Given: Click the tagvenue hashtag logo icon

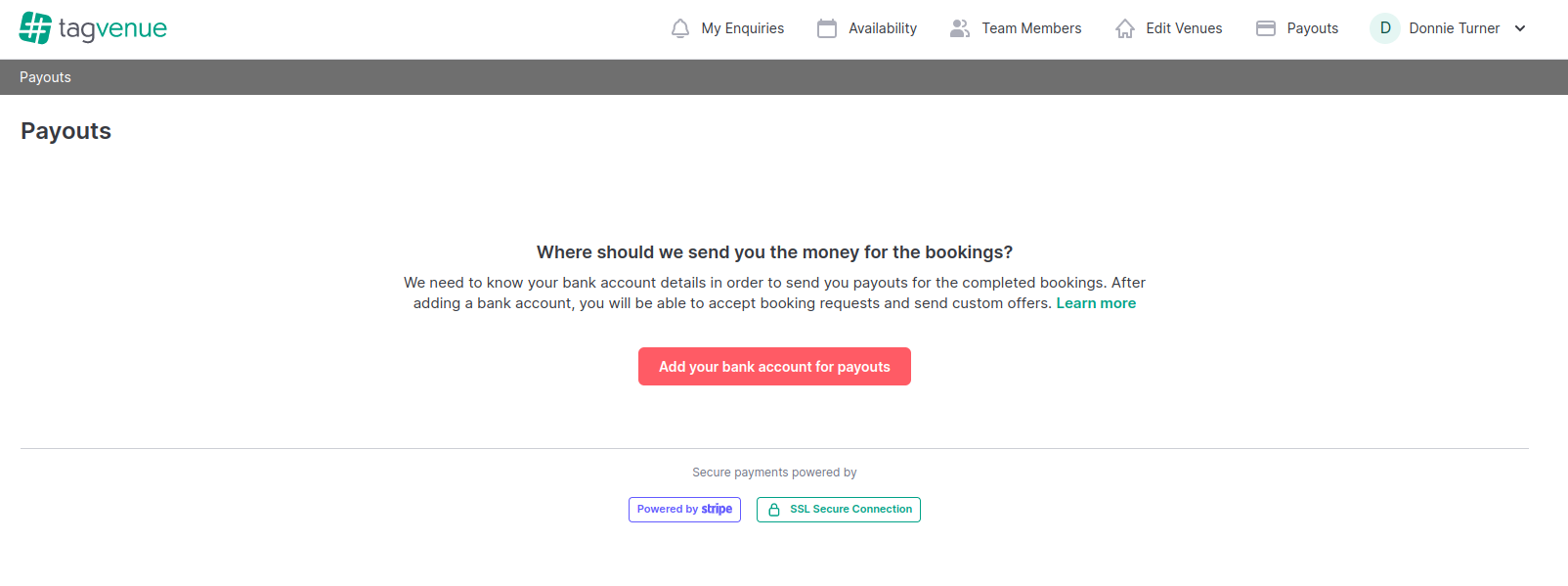Looking at the screenshot, I should click(35, 28).
